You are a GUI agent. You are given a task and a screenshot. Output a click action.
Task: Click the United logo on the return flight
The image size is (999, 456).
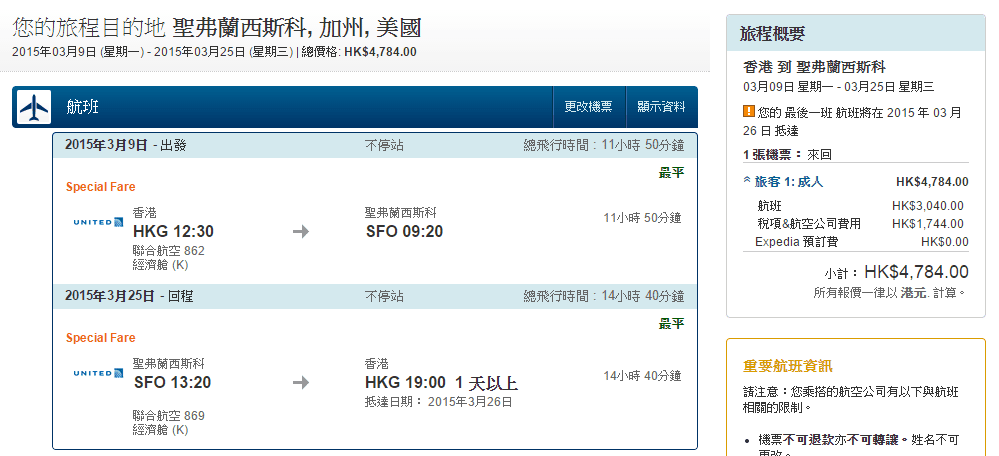pos(98,372)
